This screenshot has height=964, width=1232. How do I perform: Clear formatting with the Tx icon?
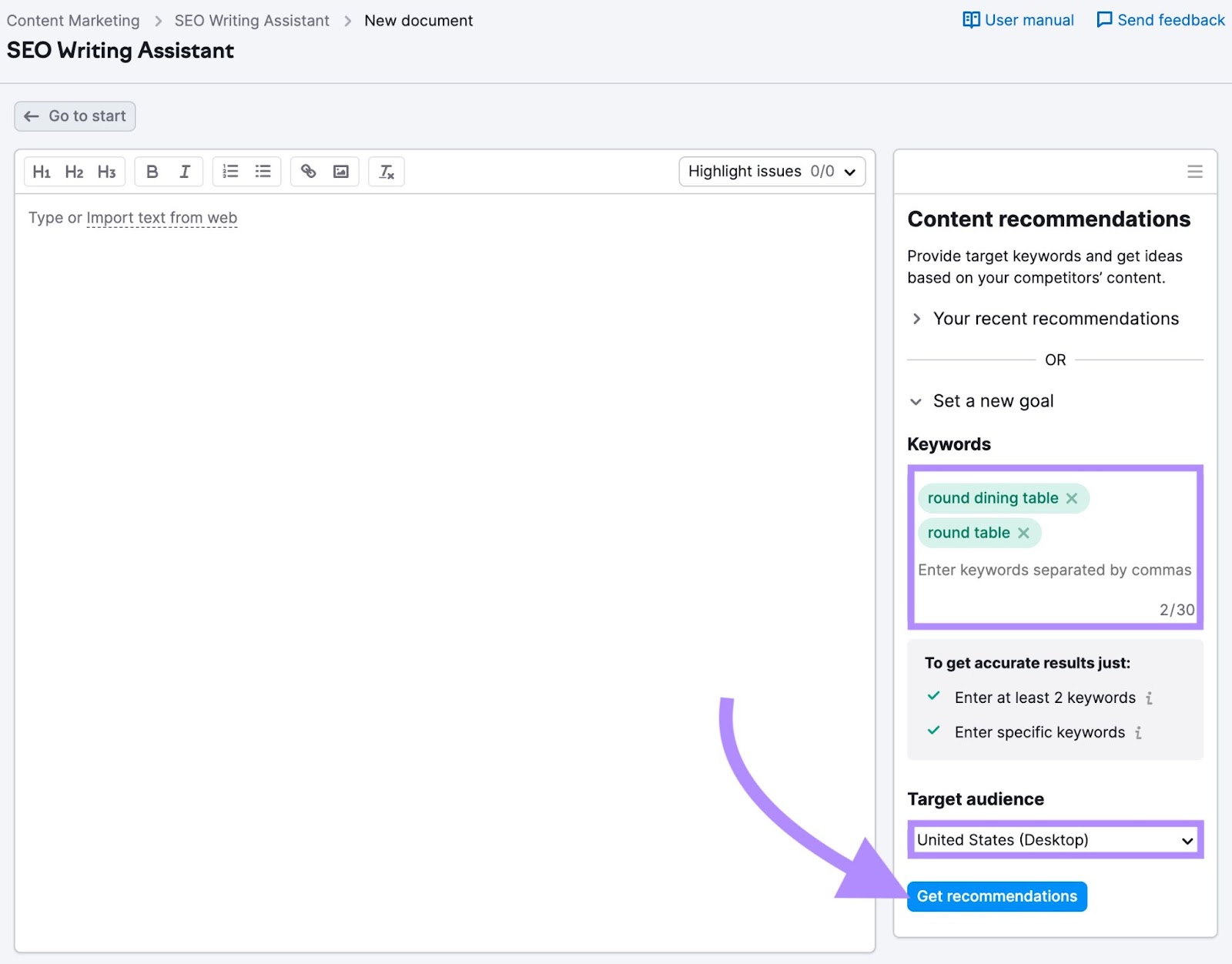coord(387,171)
